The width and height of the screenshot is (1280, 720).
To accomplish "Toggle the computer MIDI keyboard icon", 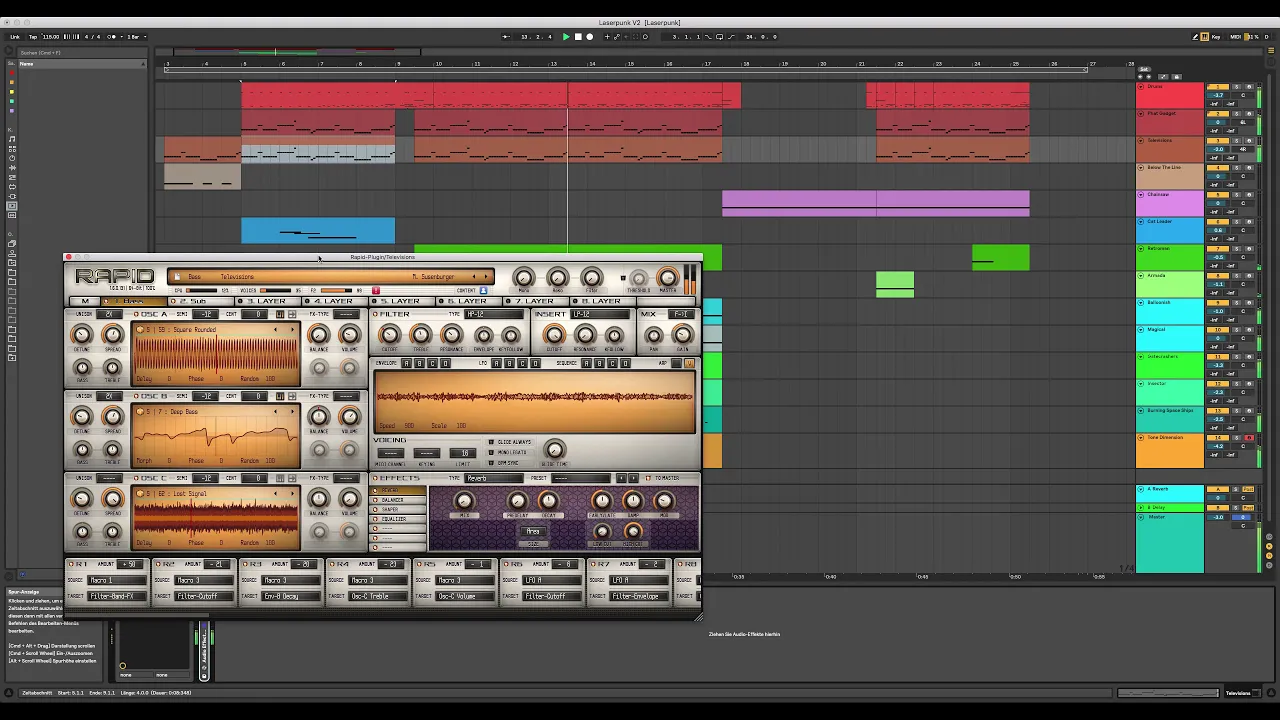I will pos(1207,37).
